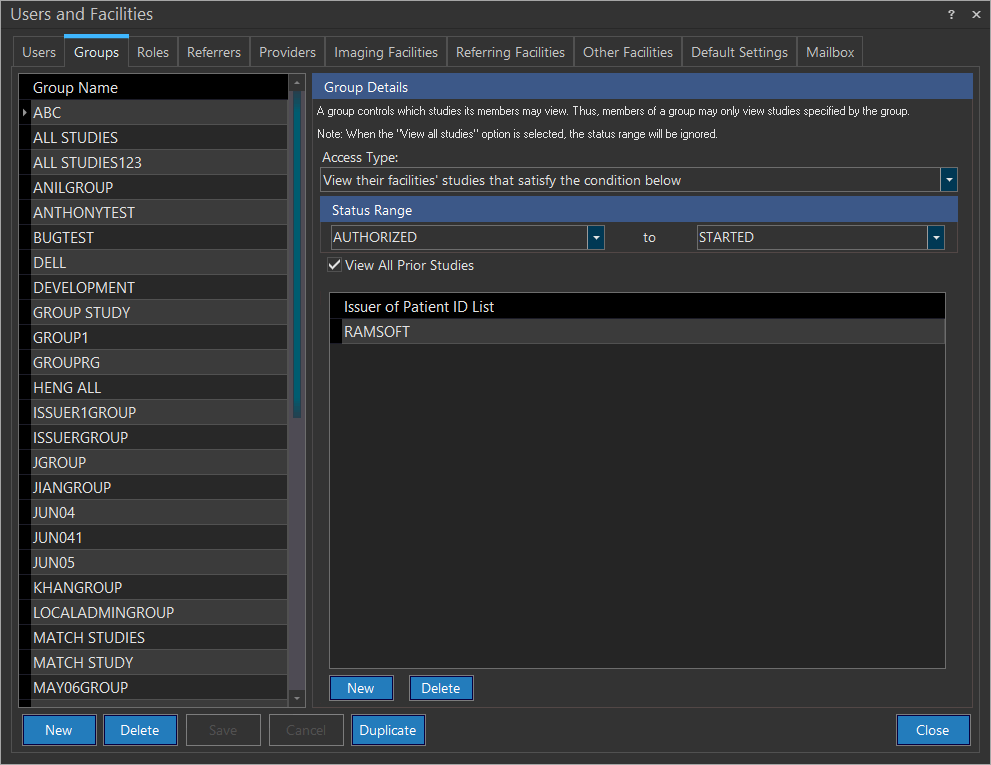The height and width of the screenshot is (765, 991).
Task: Select the DEVELOPMENT group
Action: click(84, 288)
